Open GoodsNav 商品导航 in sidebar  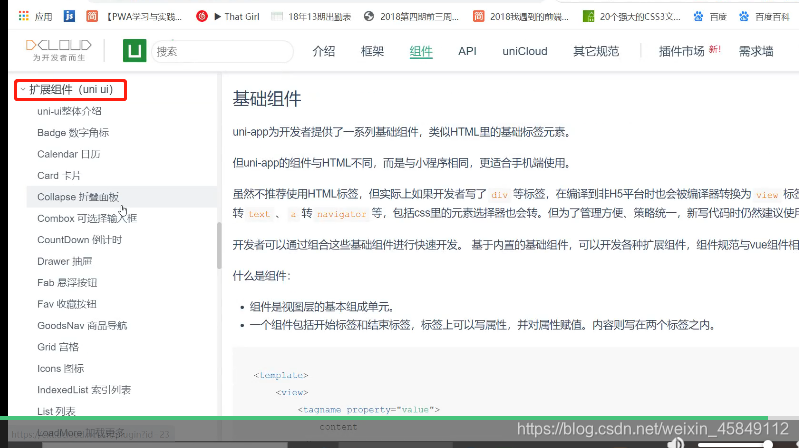point(82,325)
